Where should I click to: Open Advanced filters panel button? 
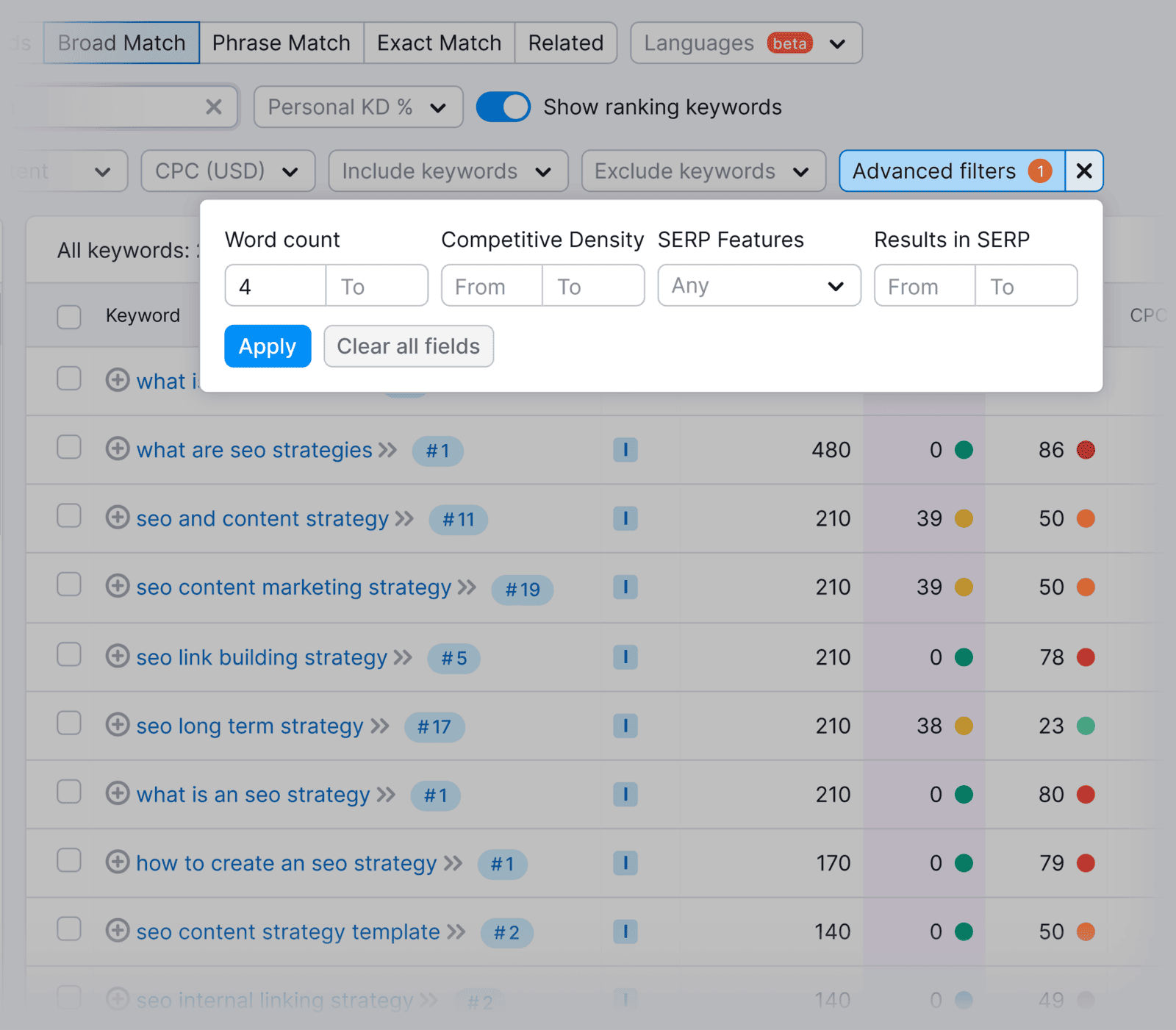(952, 171)
